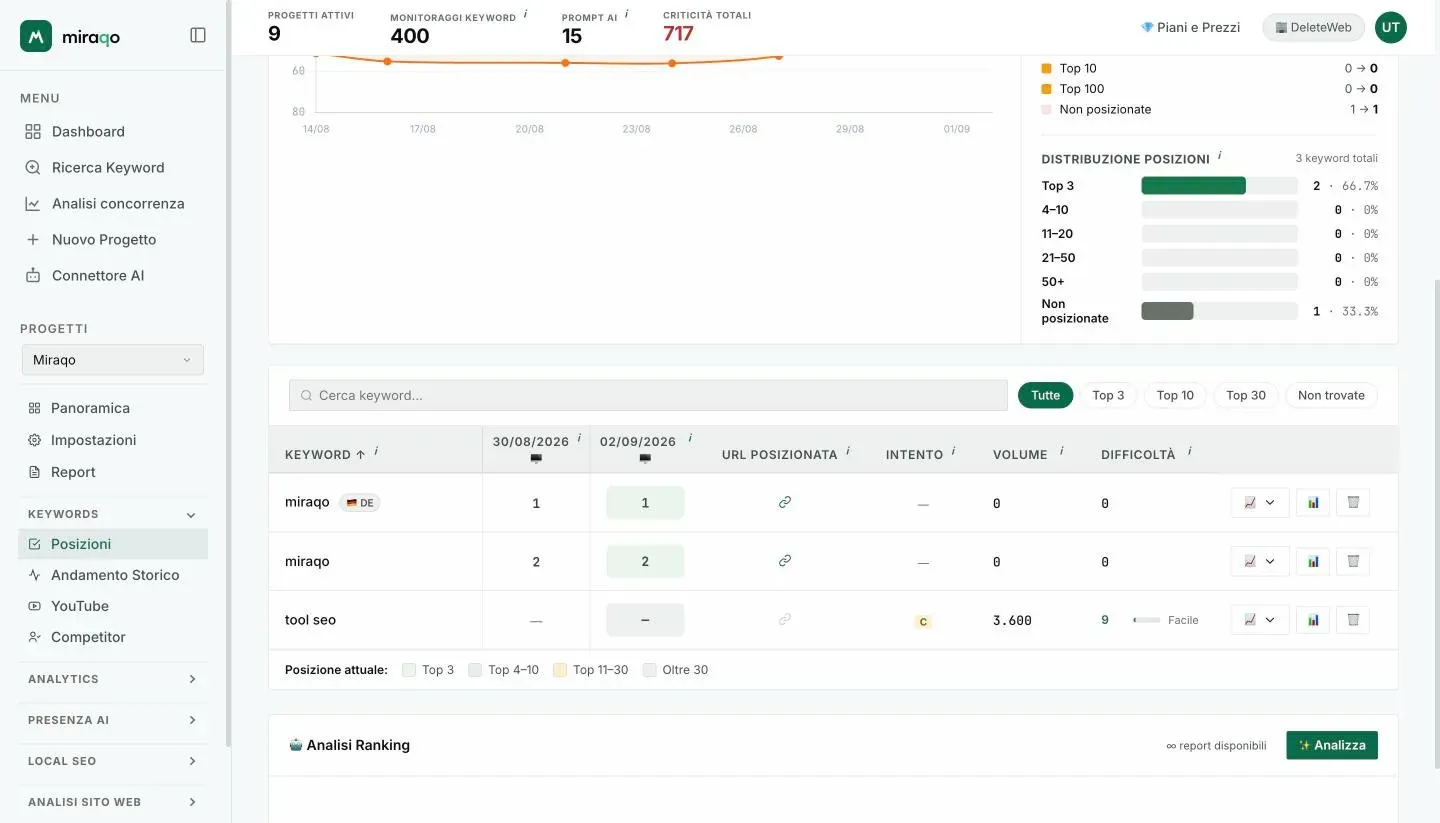This screenshot has height=823, width=1440.
Task: Delete the tool seo keyword
Action: (1353, 620)
